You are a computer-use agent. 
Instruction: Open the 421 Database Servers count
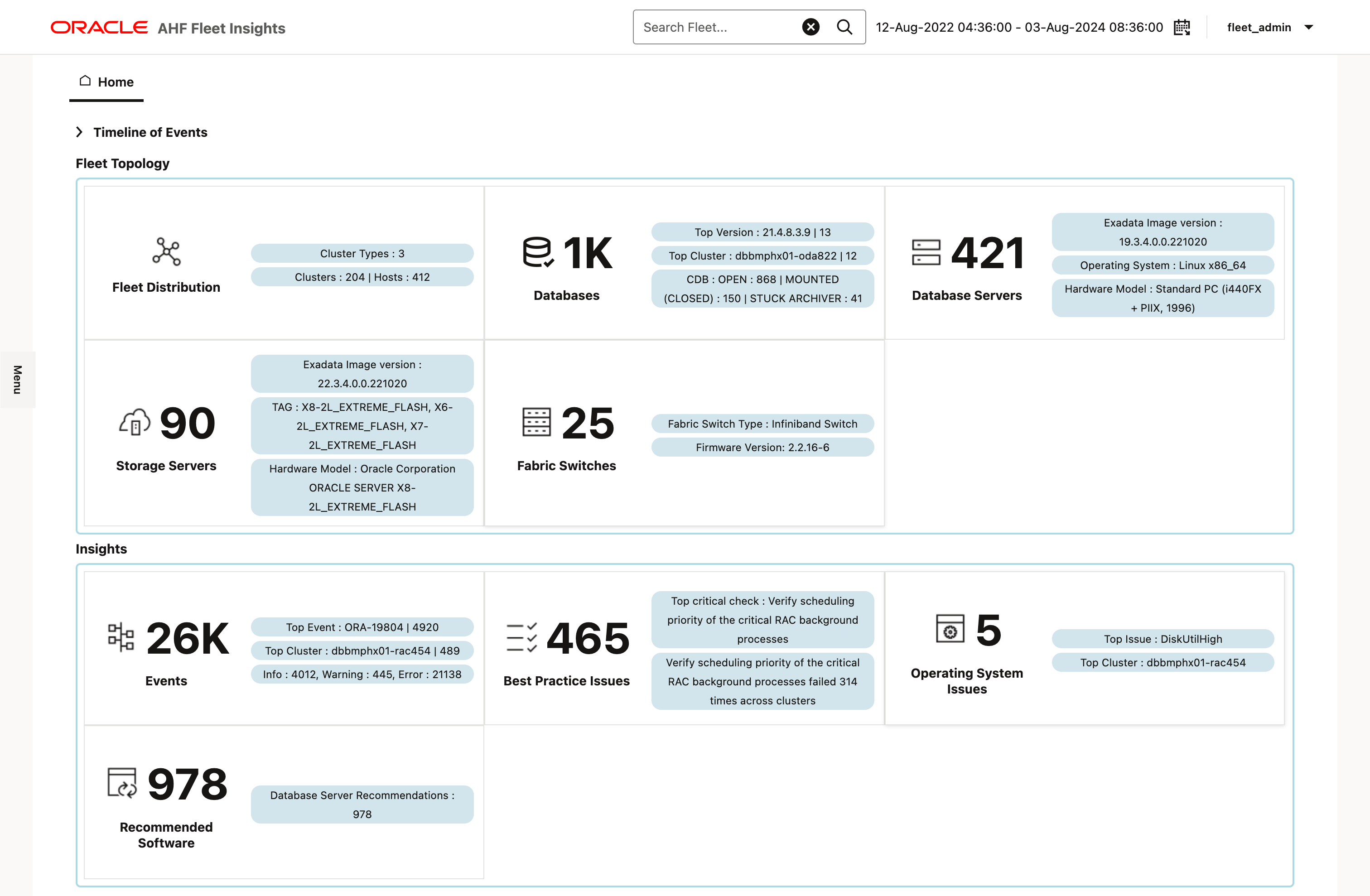[988, 253]
